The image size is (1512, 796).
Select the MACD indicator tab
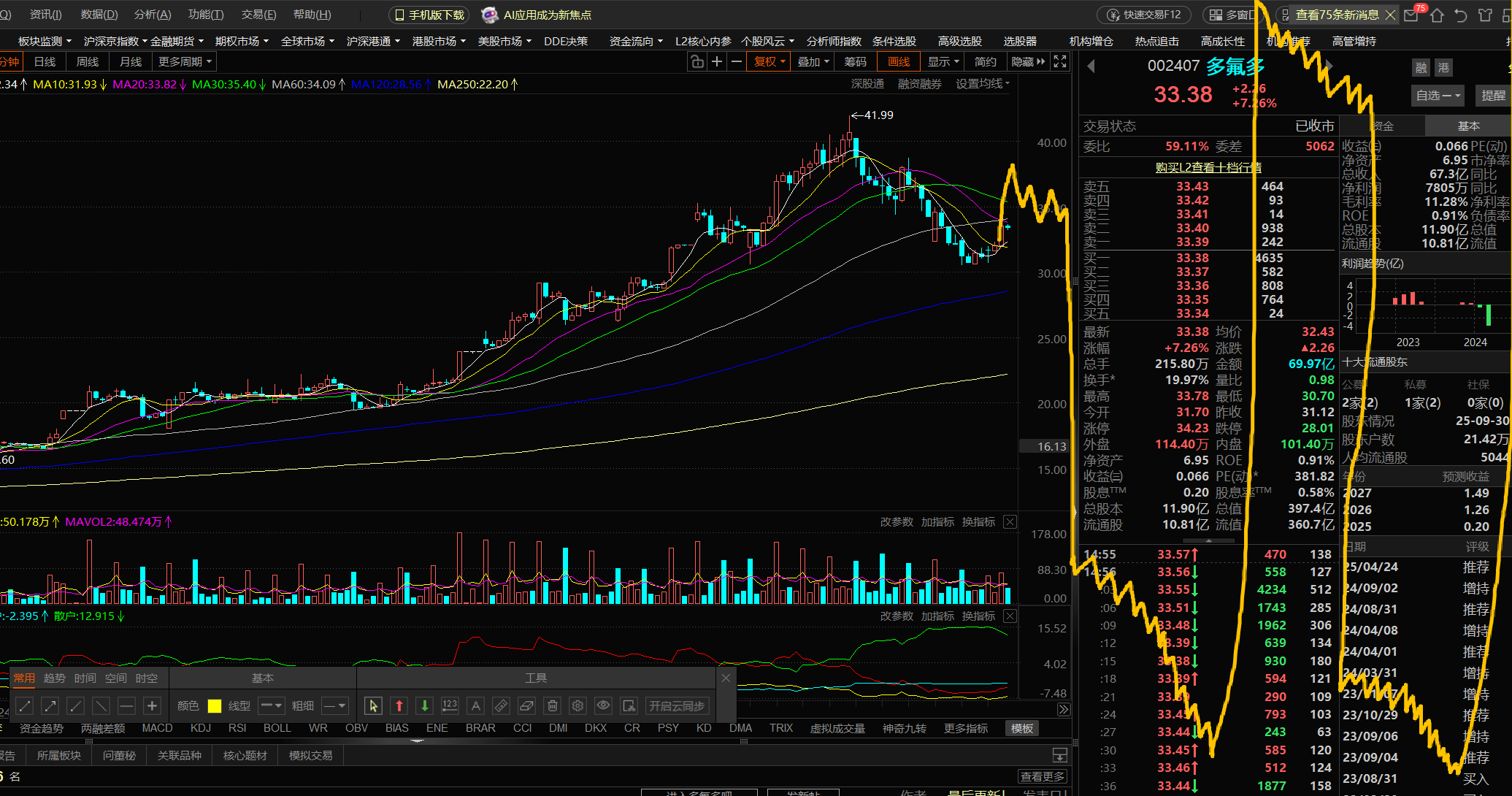pos(157,728)
